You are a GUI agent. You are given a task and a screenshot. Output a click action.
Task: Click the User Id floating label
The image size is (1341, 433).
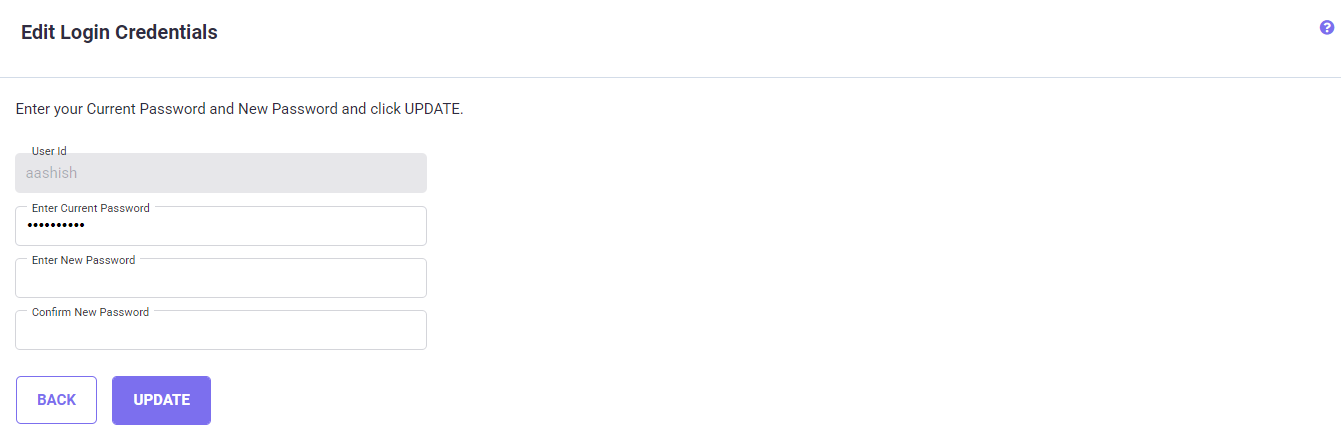49,151
